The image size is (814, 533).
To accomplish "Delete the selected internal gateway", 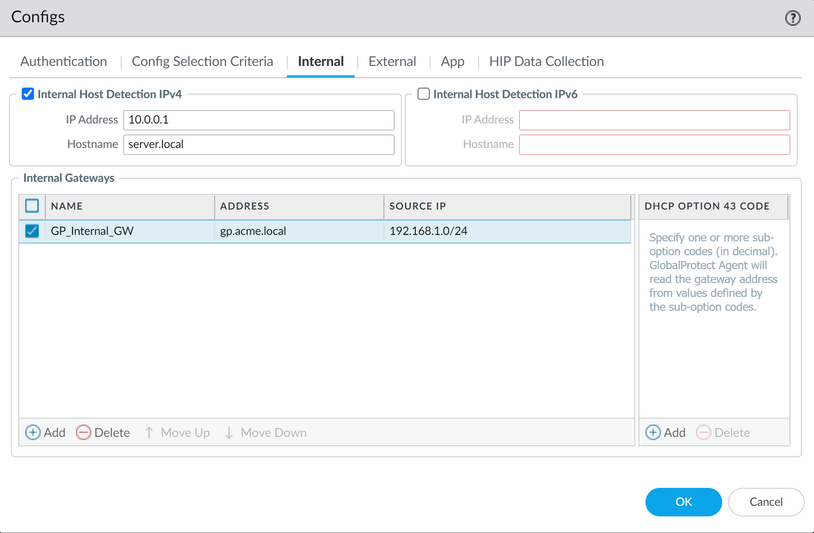I will click(103, 432).
